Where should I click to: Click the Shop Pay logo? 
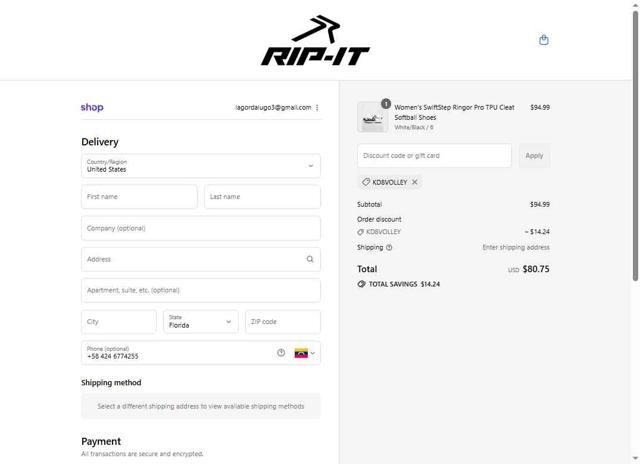[x=92, y=107]
